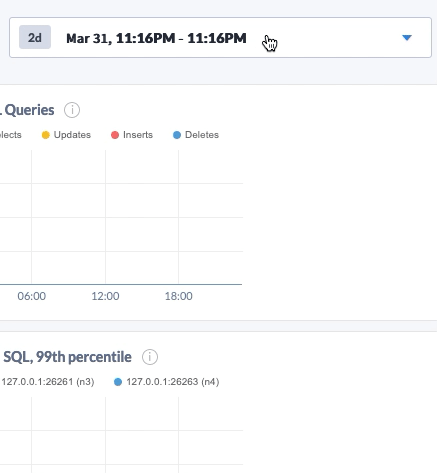Click the SQL, 99th percentile chart title
The image size is (437, 473).
[x=67, y=357]
